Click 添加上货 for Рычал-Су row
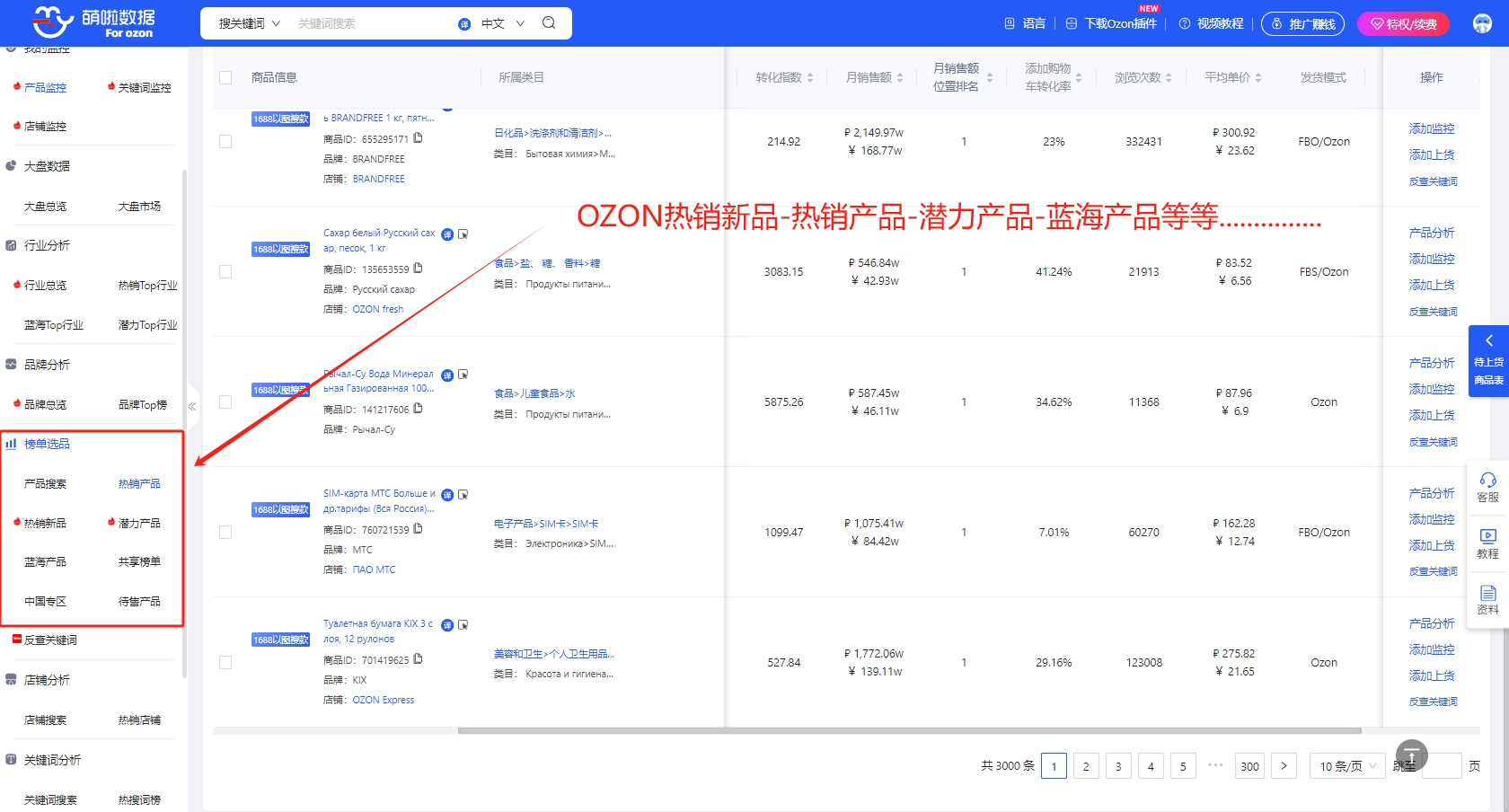Screen dimensions: 1509x812 pyautogui.click(x=1432, y=415)
